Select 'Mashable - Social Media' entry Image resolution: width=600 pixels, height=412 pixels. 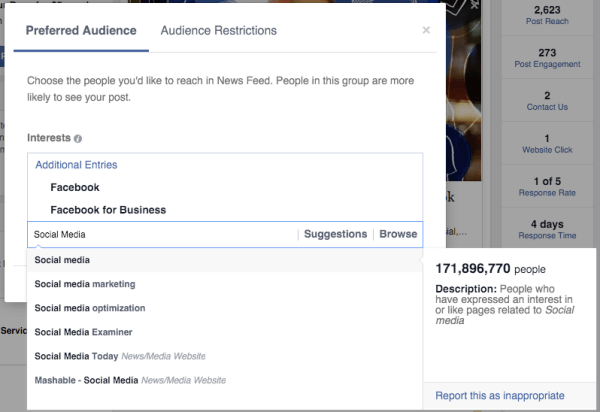coord(225,381)
